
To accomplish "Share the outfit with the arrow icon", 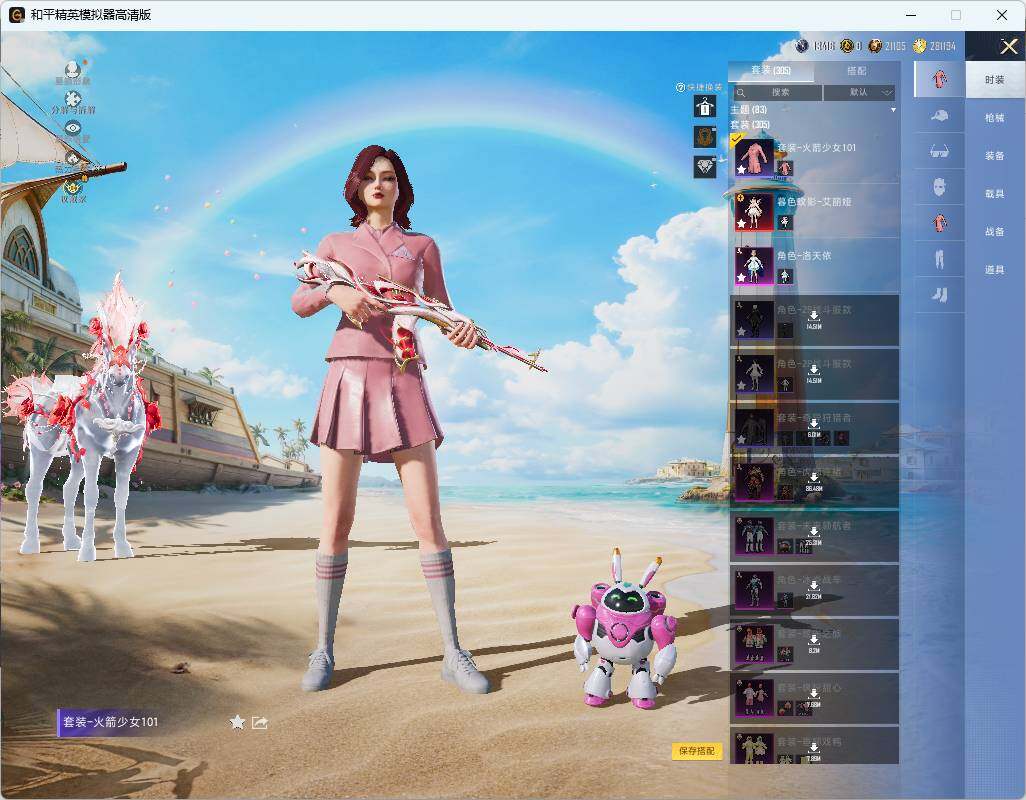I will [260, 722].
